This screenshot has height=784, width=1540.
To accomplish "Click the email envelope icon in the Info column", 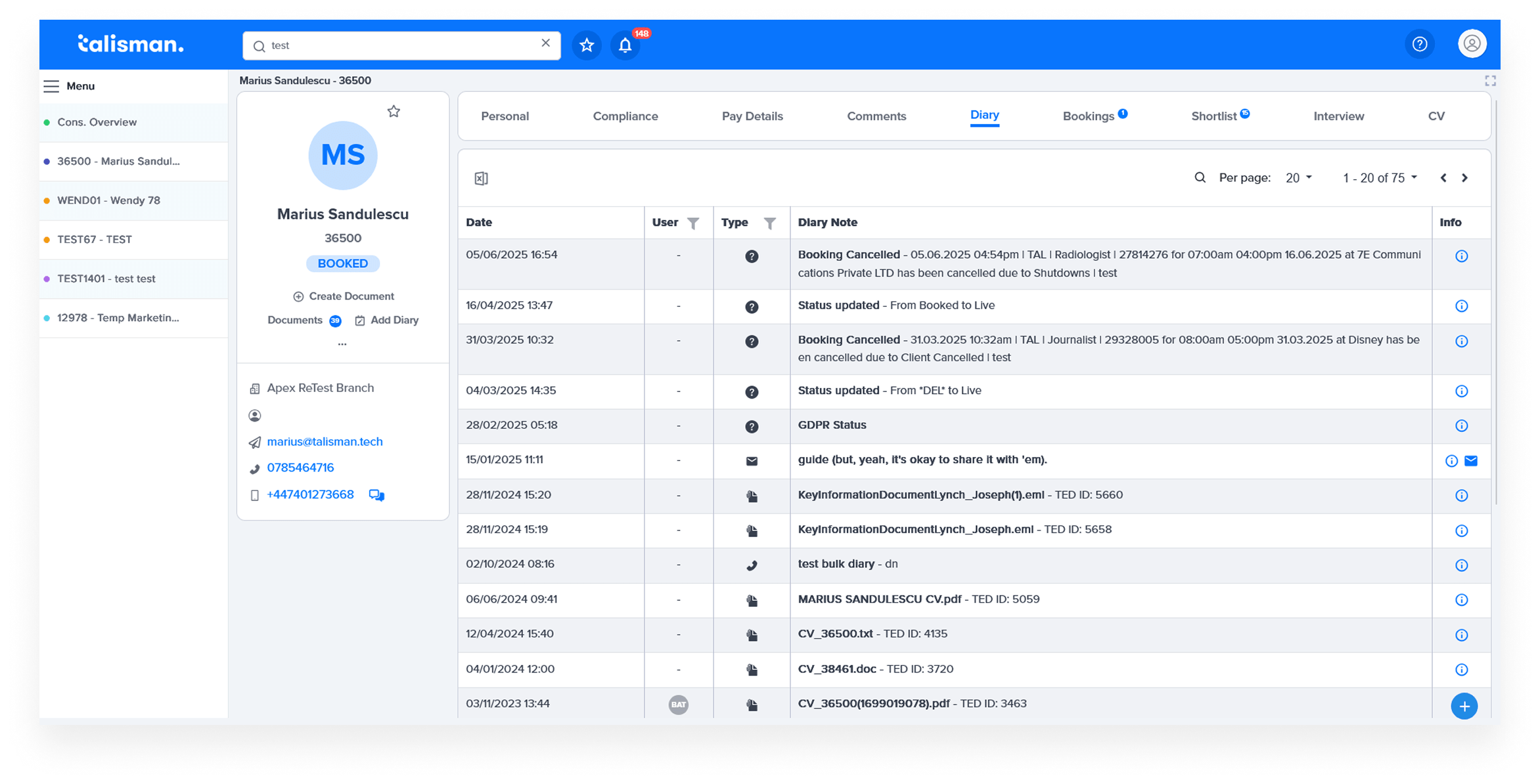I will tap(1471, 461).
